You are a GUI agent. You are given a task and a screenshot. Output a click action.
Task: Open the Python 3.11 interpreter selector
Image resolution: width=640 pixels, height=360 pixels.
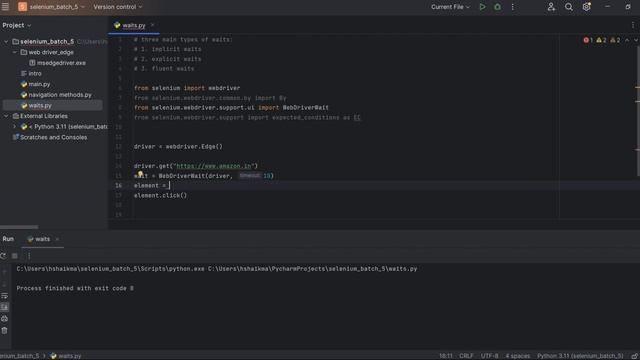pyautogui.click(x=580, y=356)
